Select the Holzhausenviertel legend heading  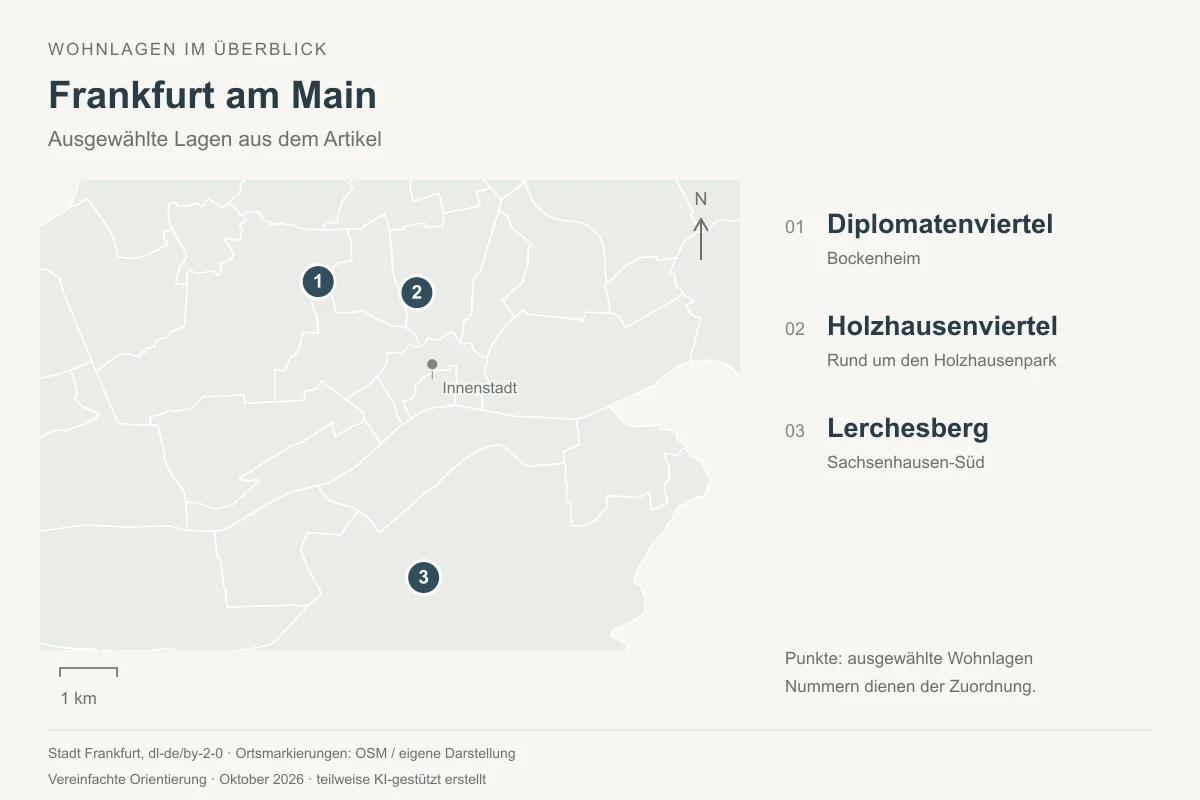942,326
